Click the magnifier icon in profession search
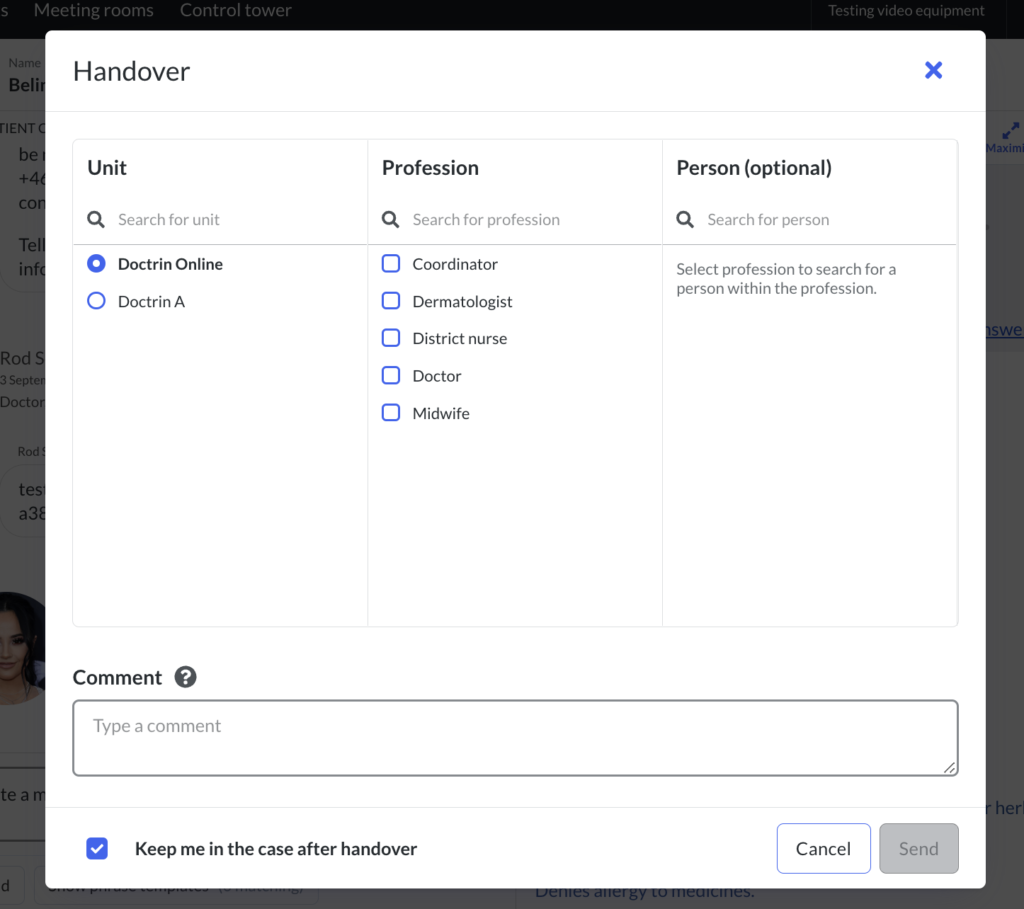Screen dimensions: 1024x909 [391, 219]
